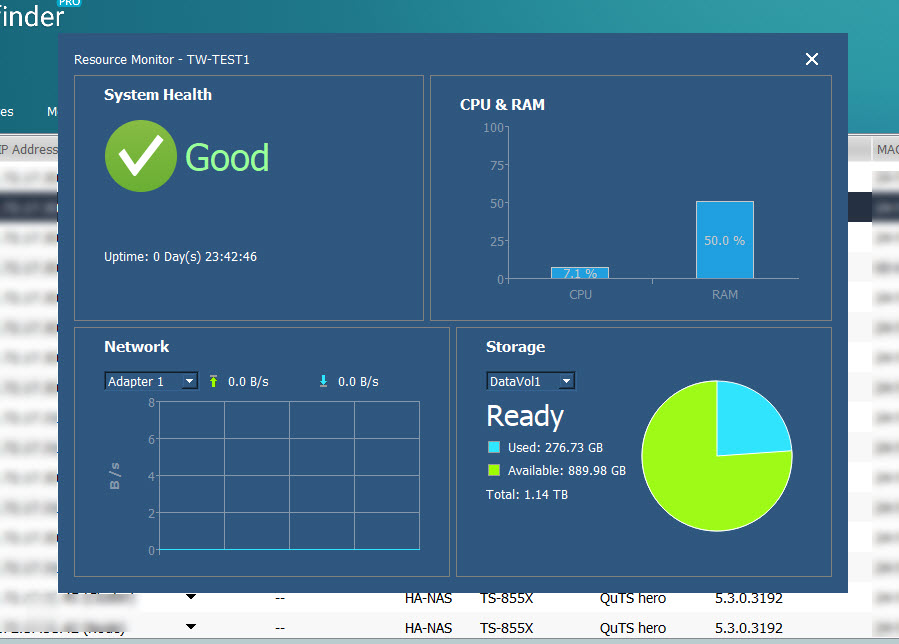Open the Adapter 1 network dropdown
The height and width of the screenshot is (644, 899).
pyautogui.click(x=150, y=381)
